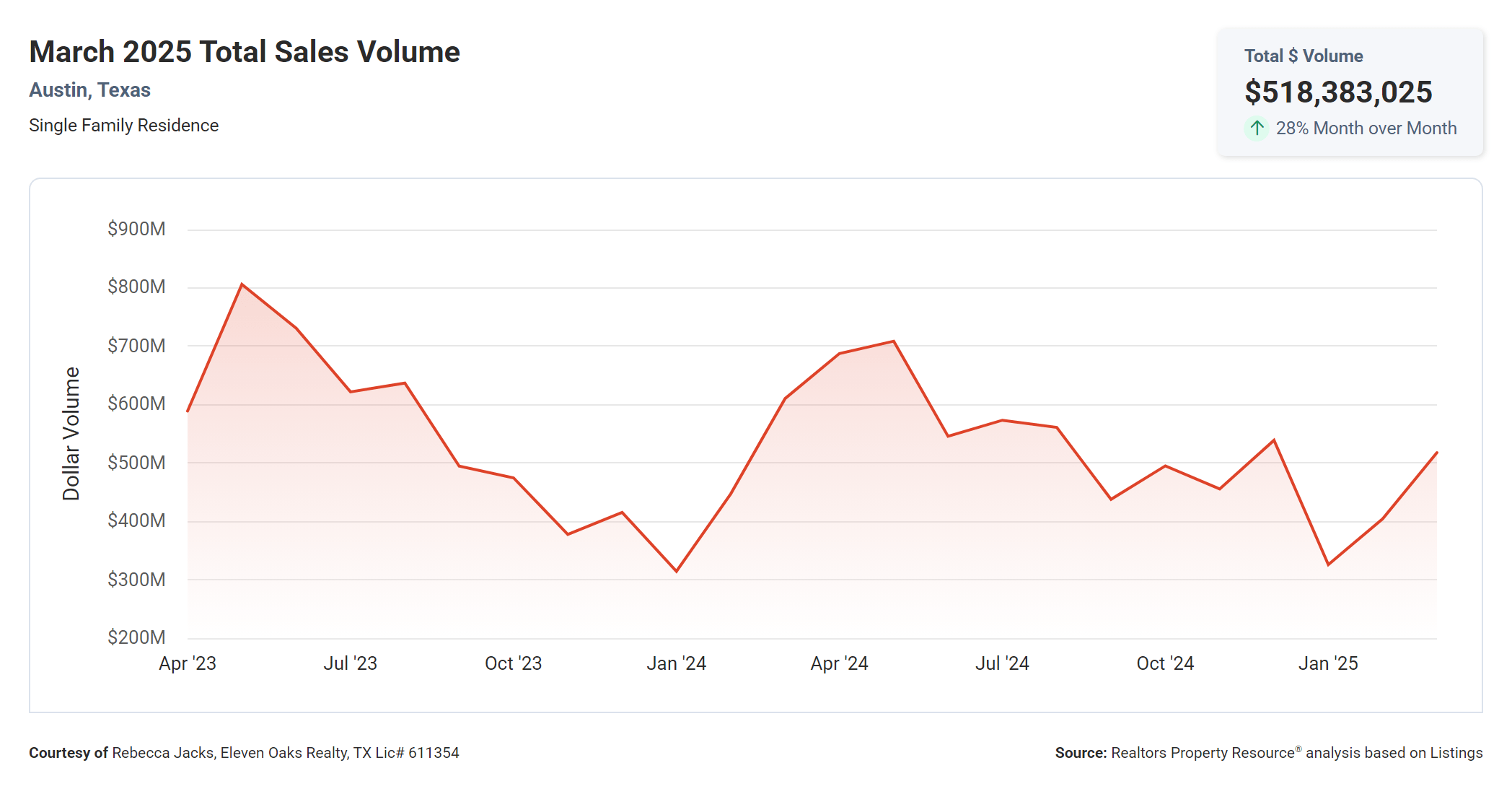The height and width of the screenshot is (794, 1512).
Task: Click the 28% Month over Month text
Action: point(1366,128)
